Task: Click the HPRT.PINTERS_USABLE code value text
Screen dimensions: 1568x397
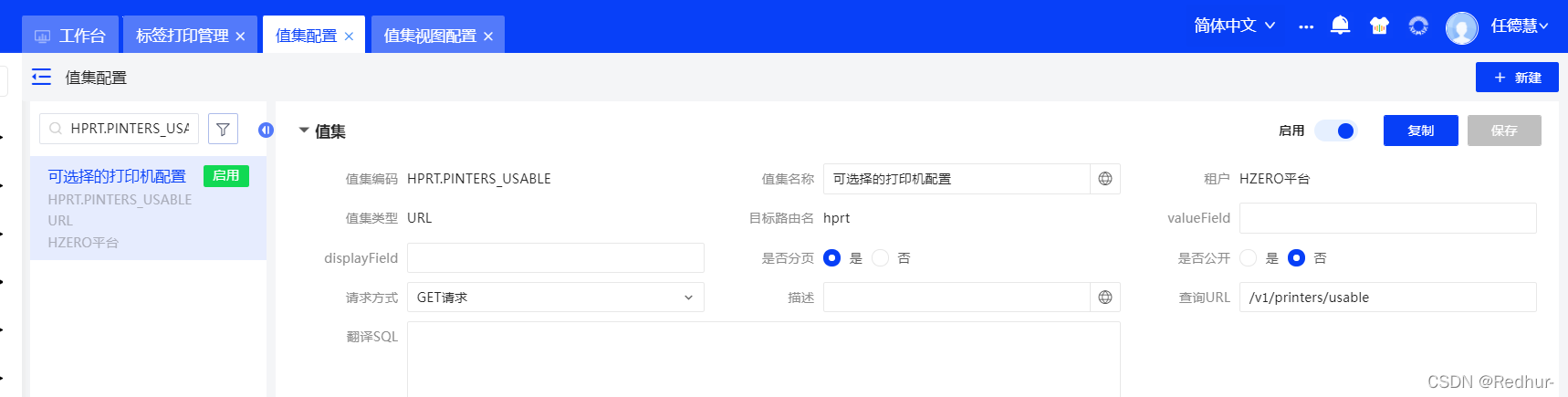Action: tap(479, 179)
